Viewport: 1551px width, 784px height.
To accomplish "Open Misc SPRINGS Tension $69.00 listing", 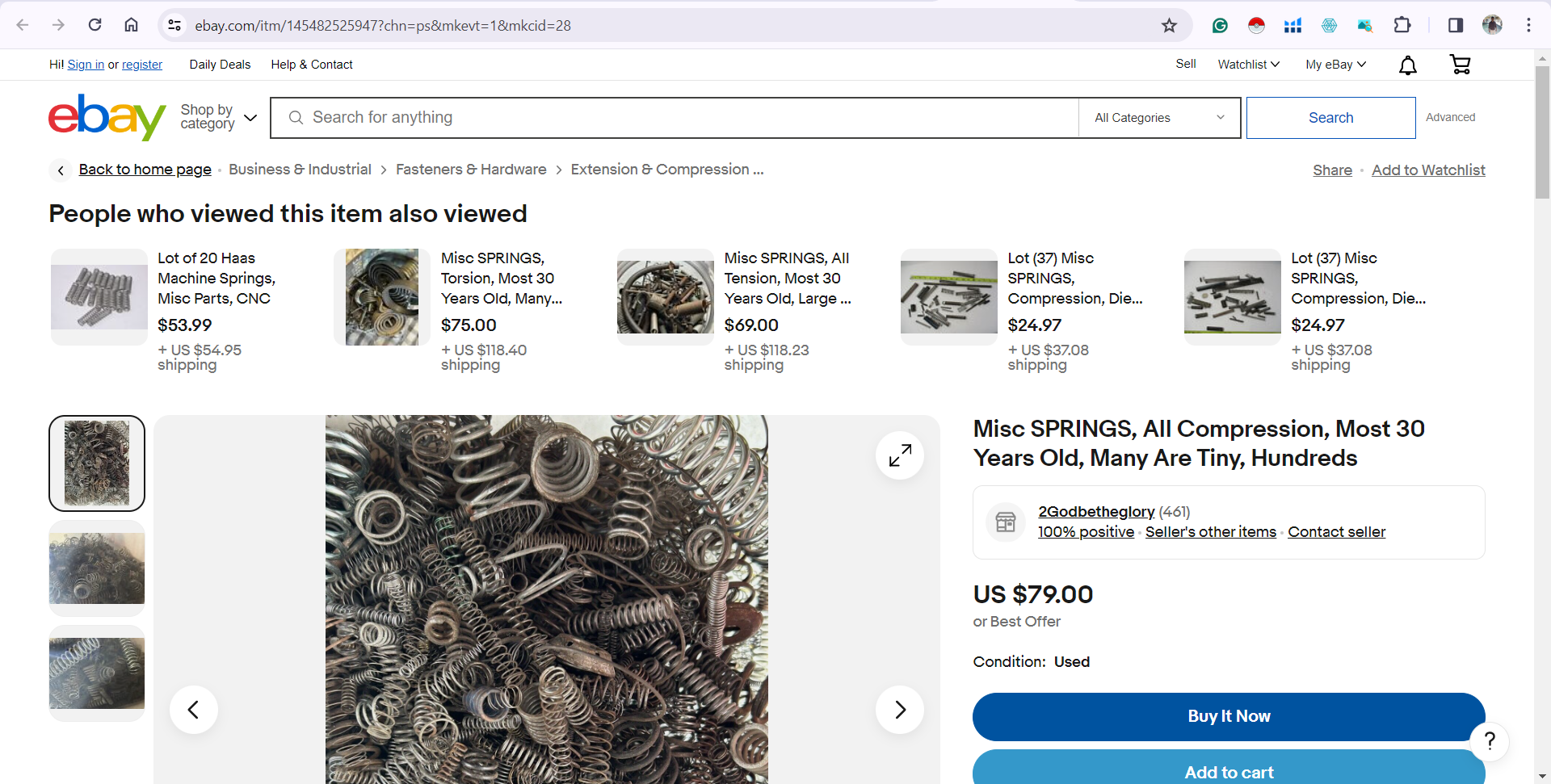I will (x=788, y=279).
